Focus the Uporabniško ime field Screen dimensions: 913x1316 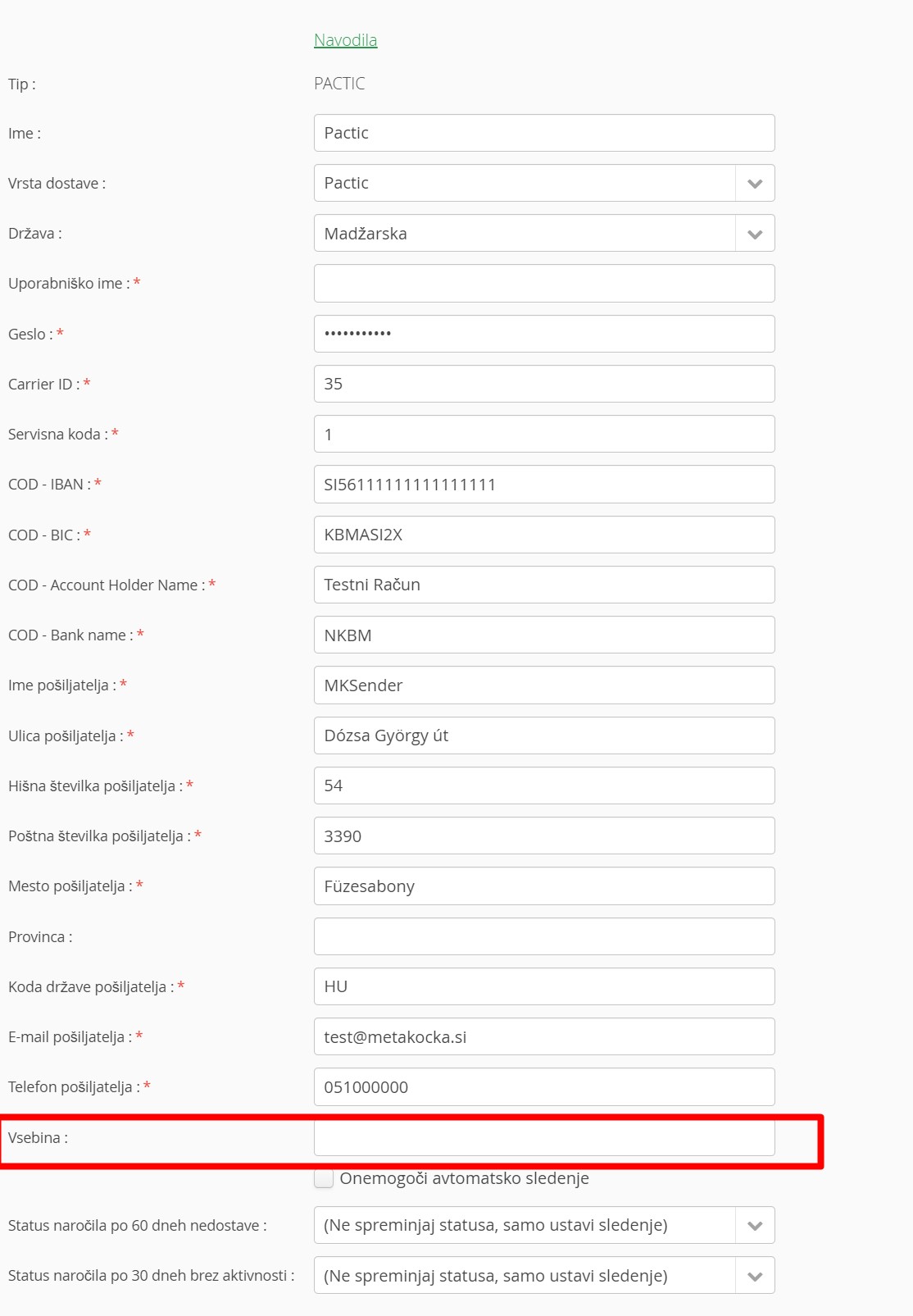point(543,284)
